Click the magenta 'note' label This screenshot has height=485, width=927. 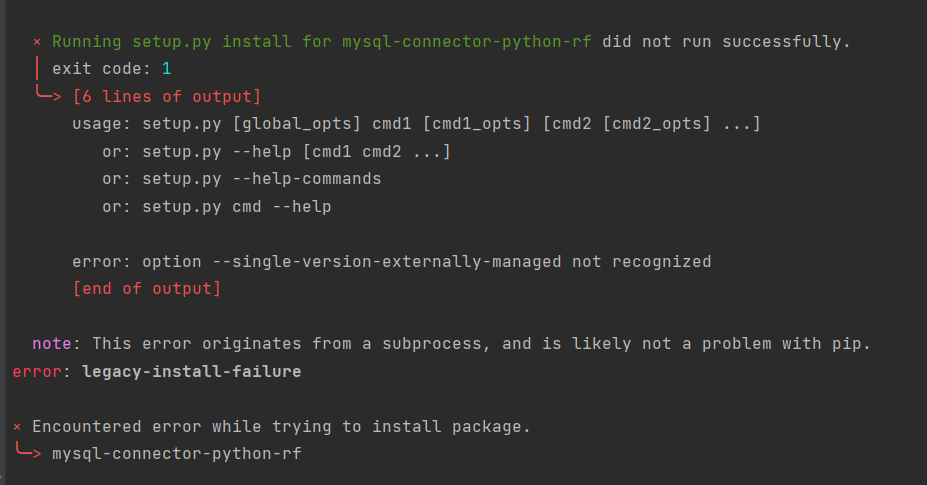52,344
